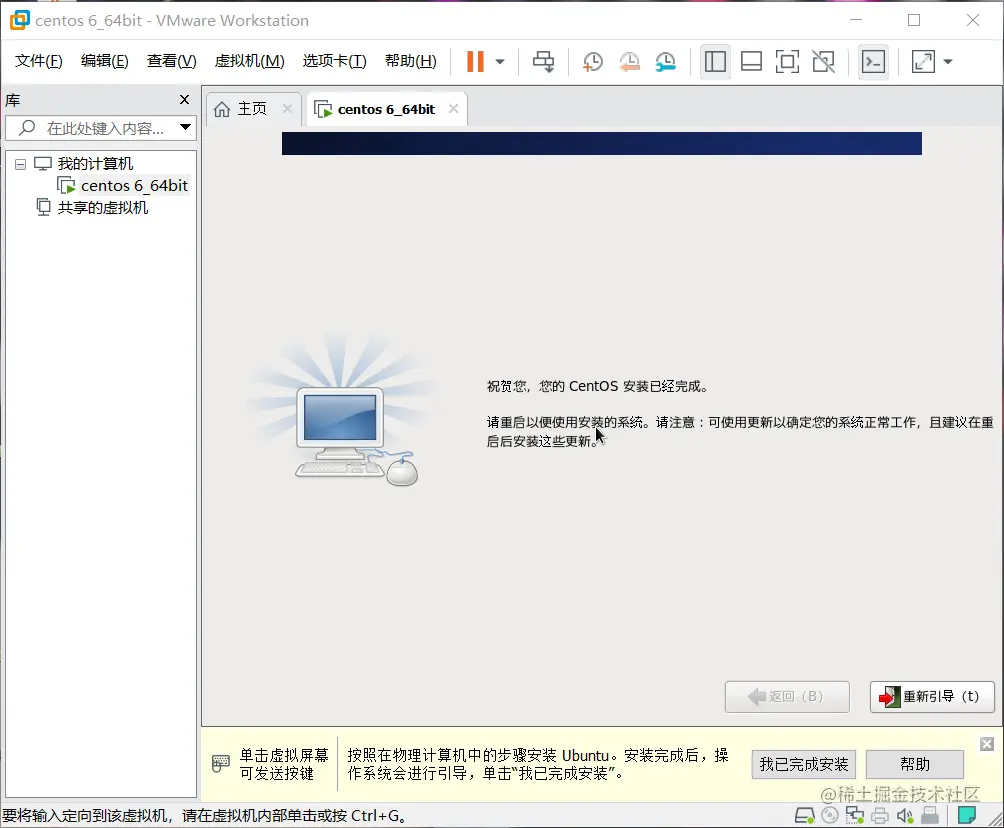Open the 编辑(E) menu
The width and height of the screenshot is (1004, 828).
coord(105,61)
